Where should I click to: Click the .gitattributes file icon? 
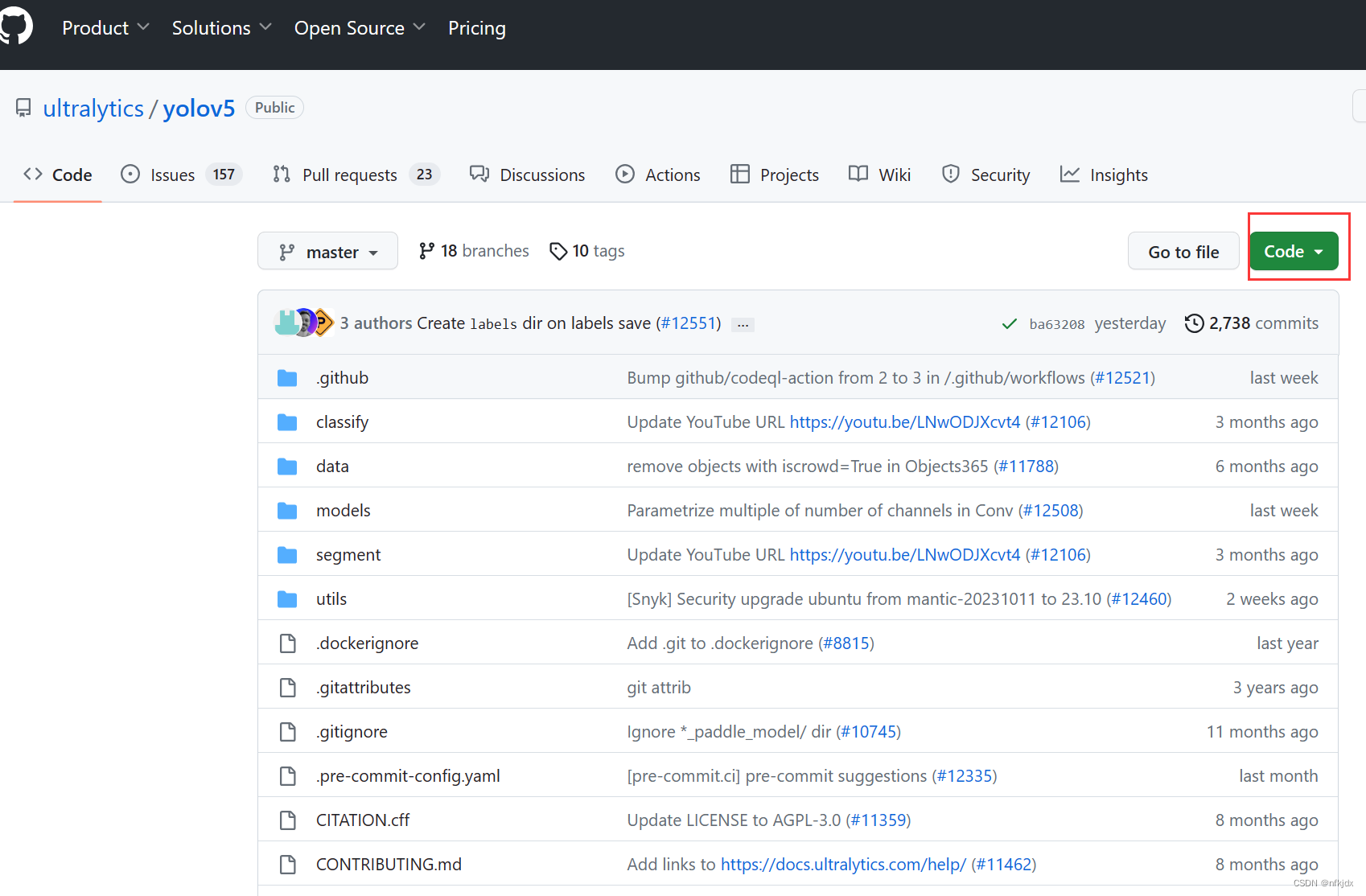tap(287, 688)
